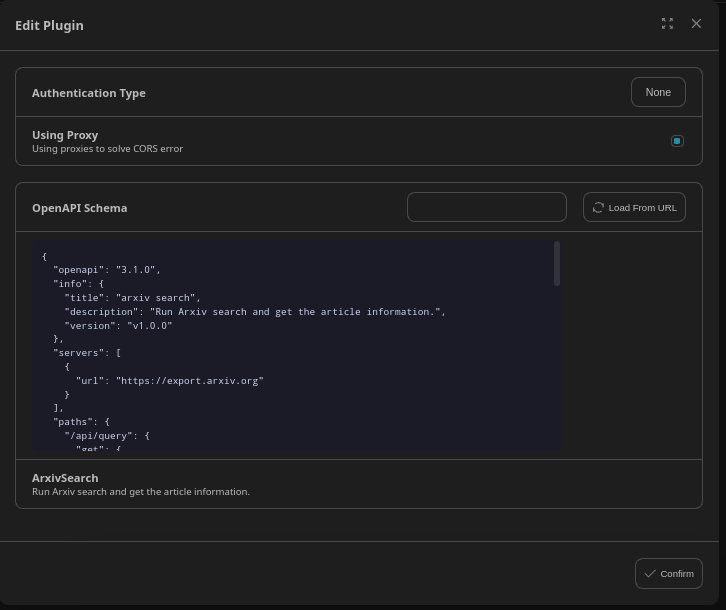Click the OpenAPI schema URL input field
726x610 pixels.
pos(487,207)
